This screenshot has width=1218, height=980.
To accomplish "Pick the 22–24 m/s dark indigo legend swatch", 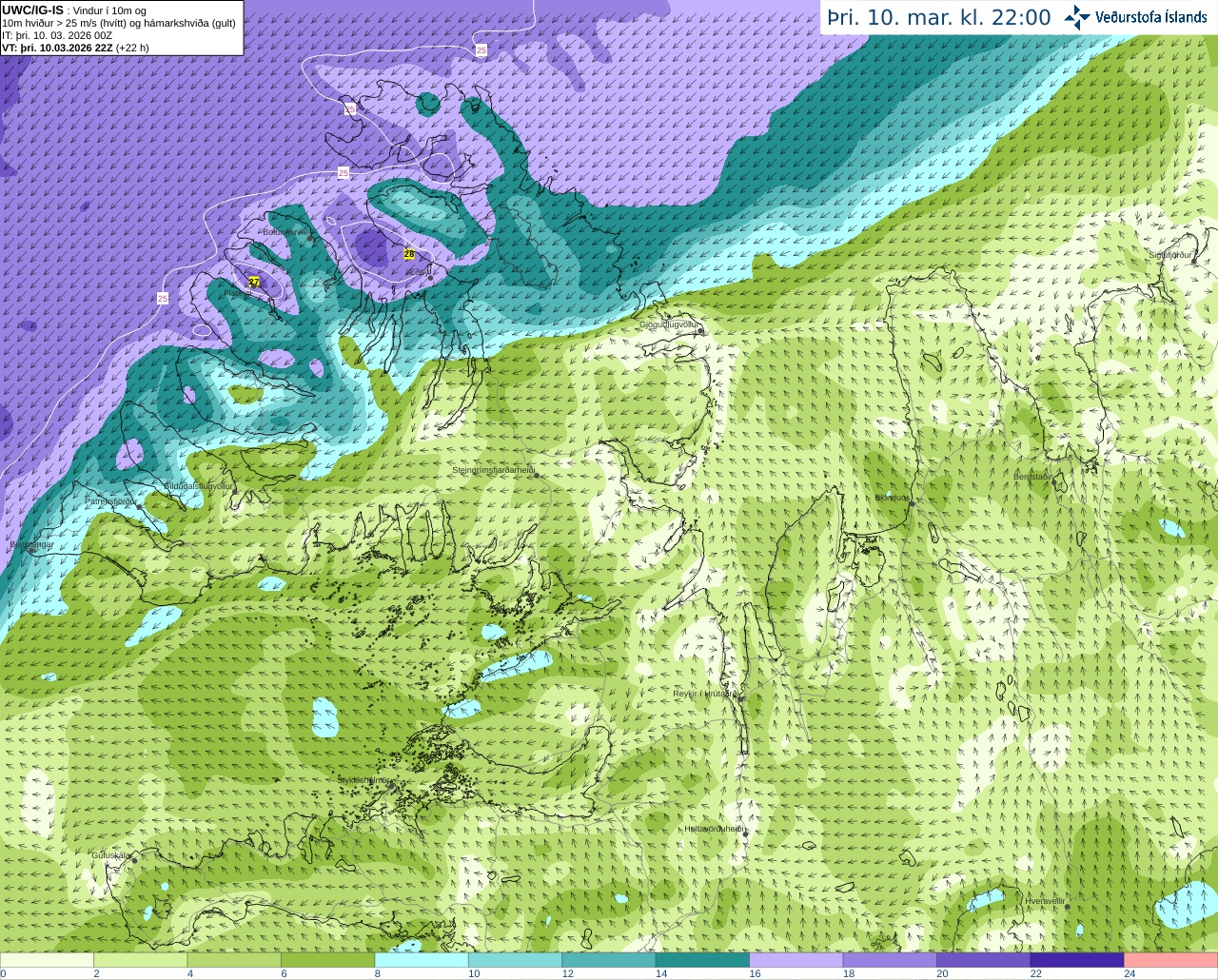I will [x=1078, y=960].
